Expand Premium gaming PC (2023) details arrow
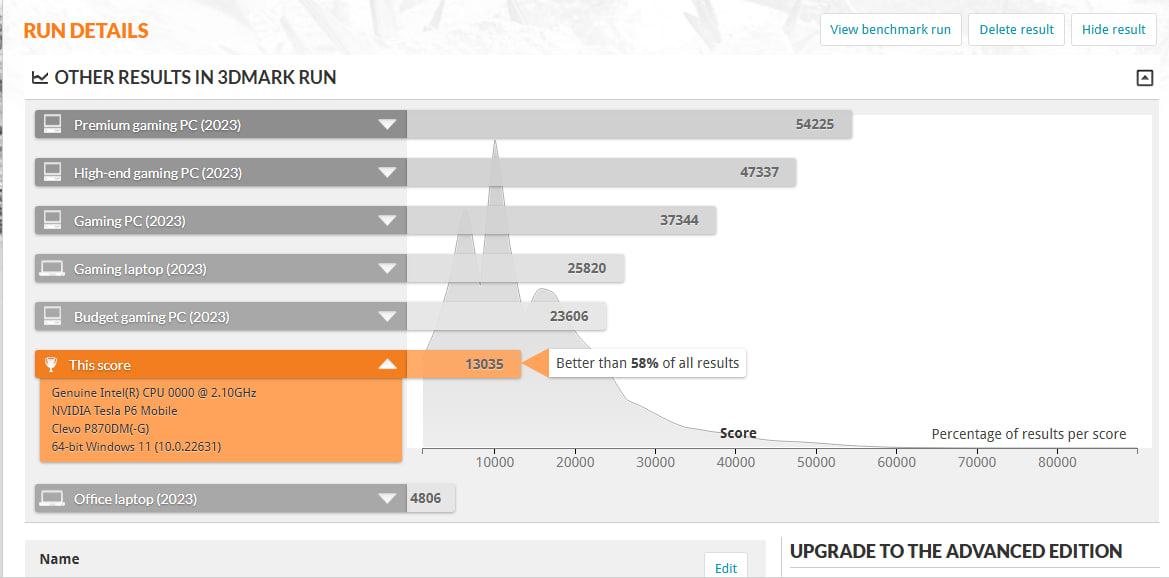Viewport: 1169px width, 578px height. 387,125
